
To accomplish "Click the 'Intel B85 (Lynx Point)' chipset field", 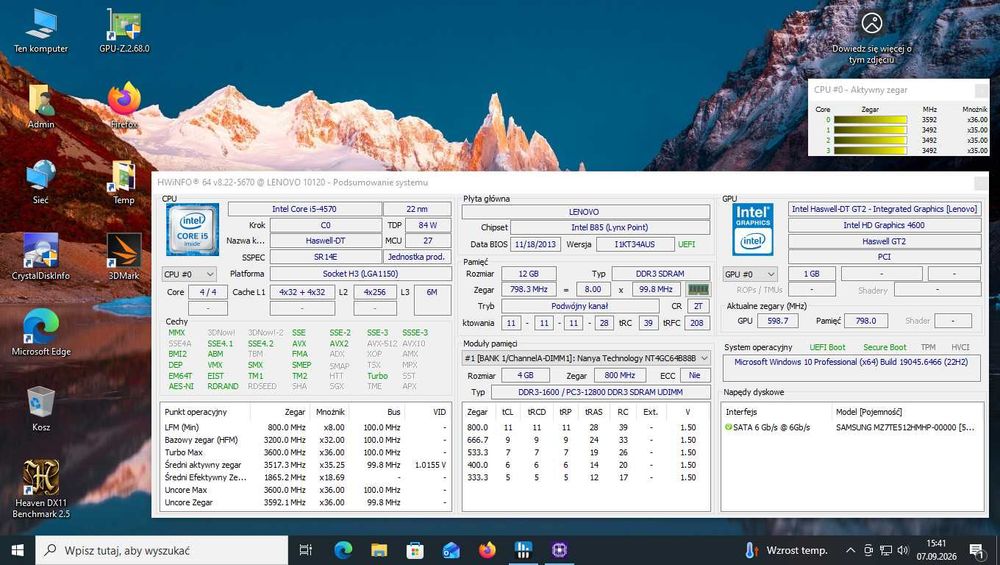I will (610, 228).
